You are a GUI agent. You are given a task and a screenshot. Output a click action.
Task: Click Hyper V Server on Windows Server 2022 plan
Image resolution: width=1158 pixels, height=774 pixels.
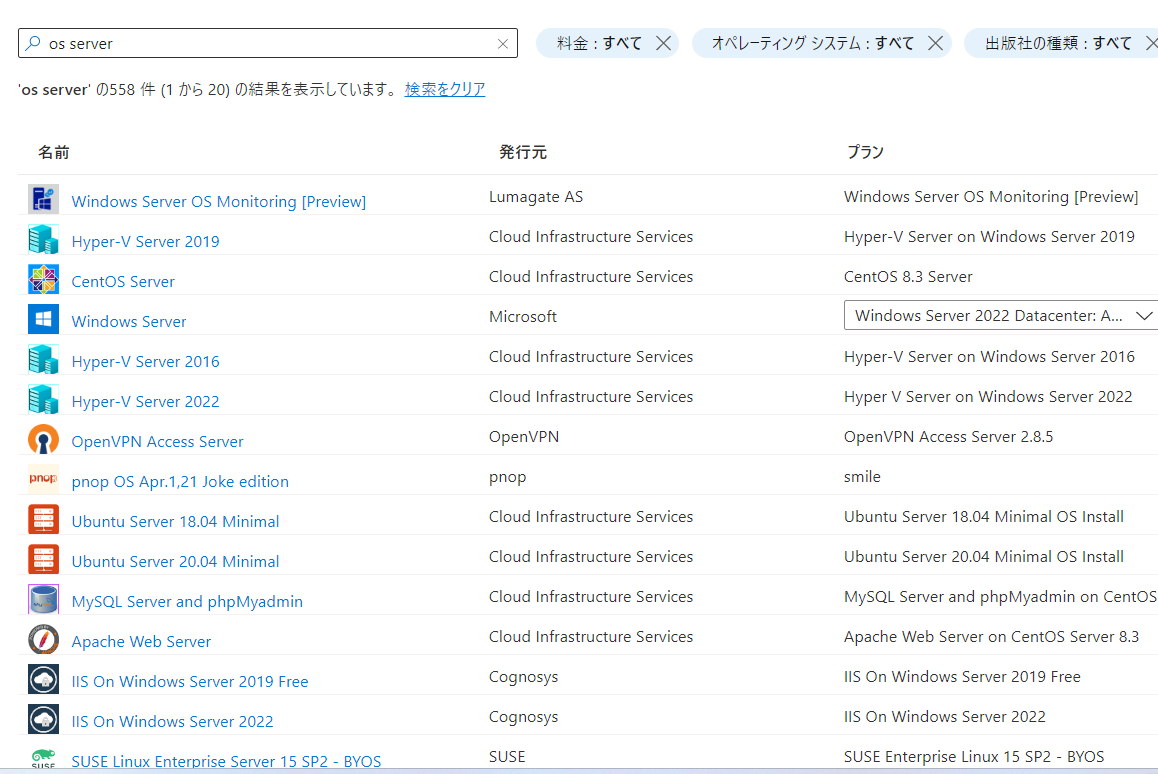click(x=988, y=397)
